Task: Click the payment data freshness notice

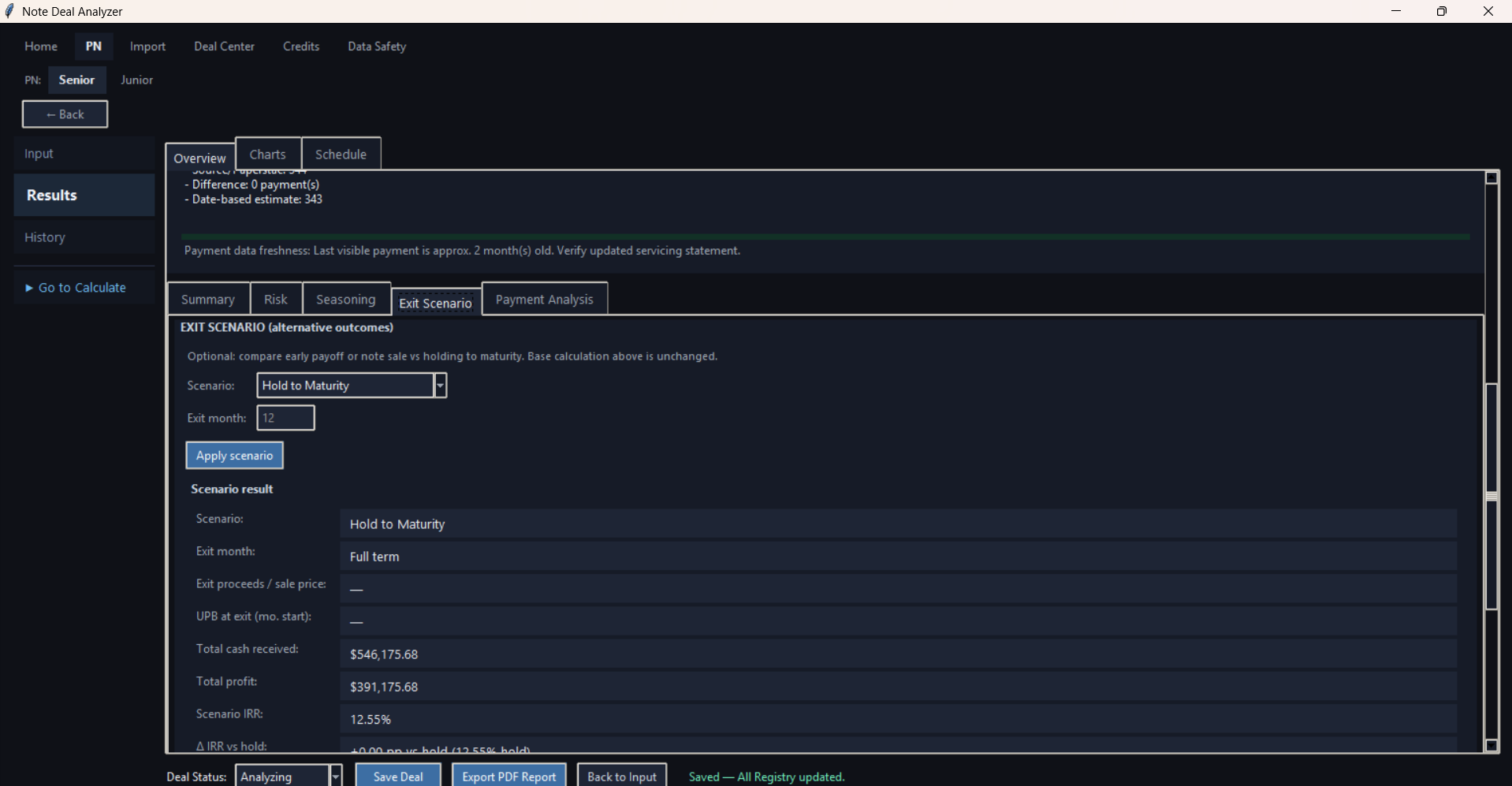Action: click(462, 251)
